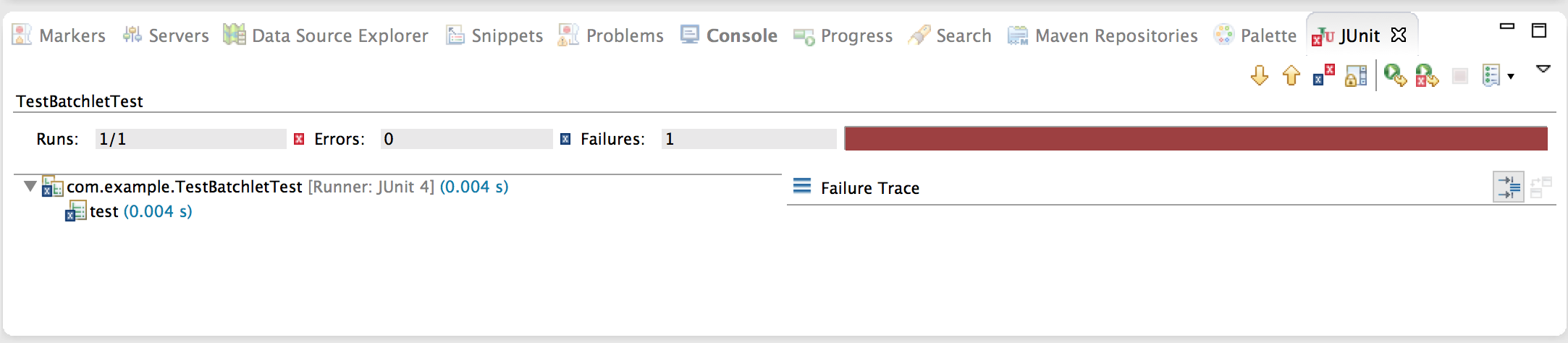
Task: Select the test (0.004 s) entry
Action: (x=140, y=211)
